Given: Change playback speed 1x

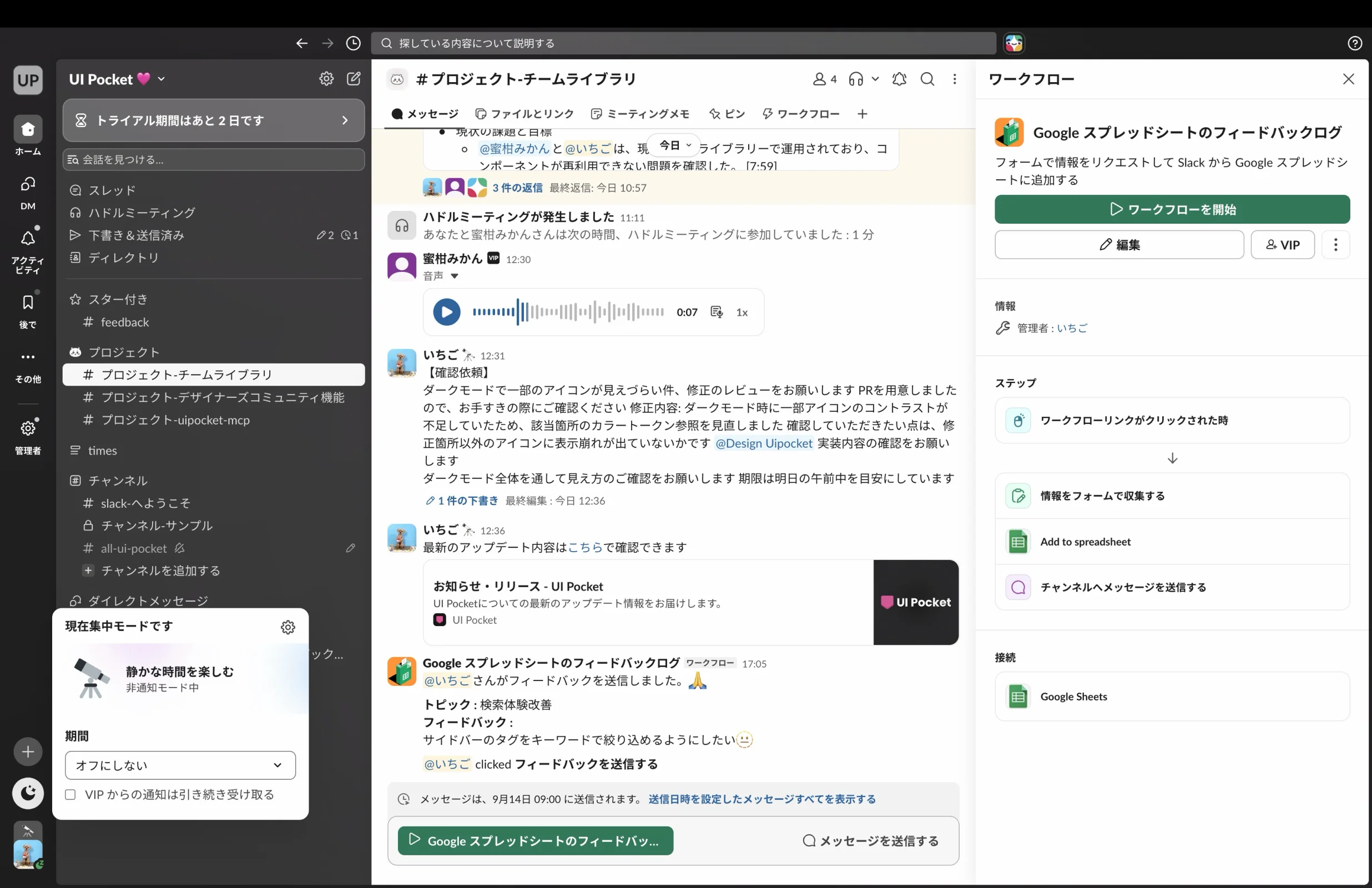Looking at the screenshot, I should pos(742,312).
